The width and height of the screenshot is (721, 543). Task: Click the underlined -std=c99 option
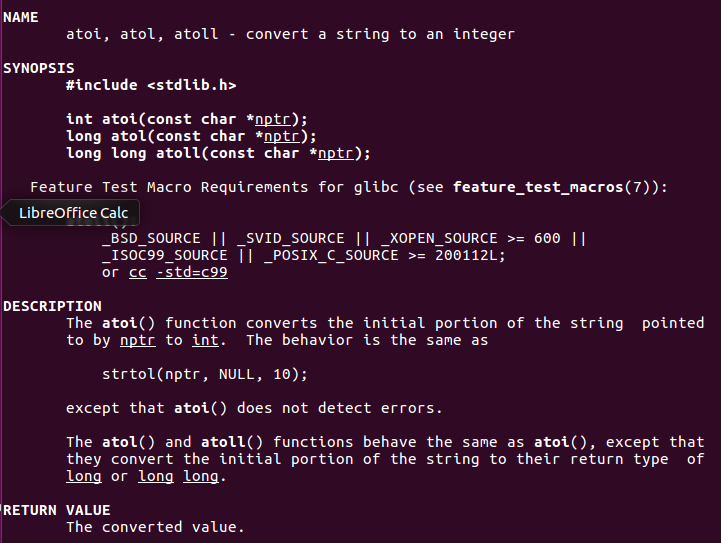tap(191, 272)
